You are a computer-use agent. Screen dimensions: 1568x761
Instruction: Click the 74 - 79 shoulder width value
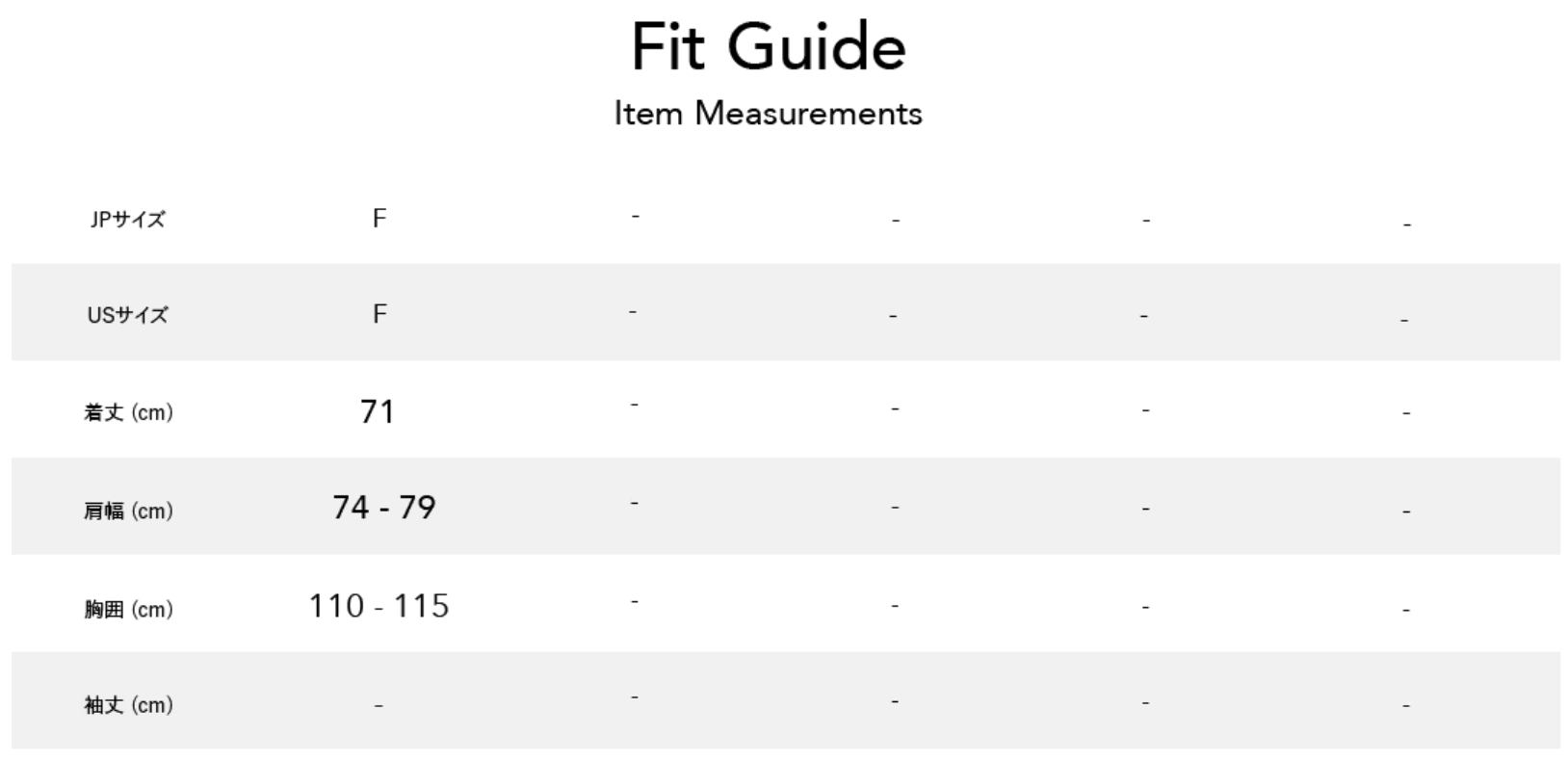tap(383, 508)
